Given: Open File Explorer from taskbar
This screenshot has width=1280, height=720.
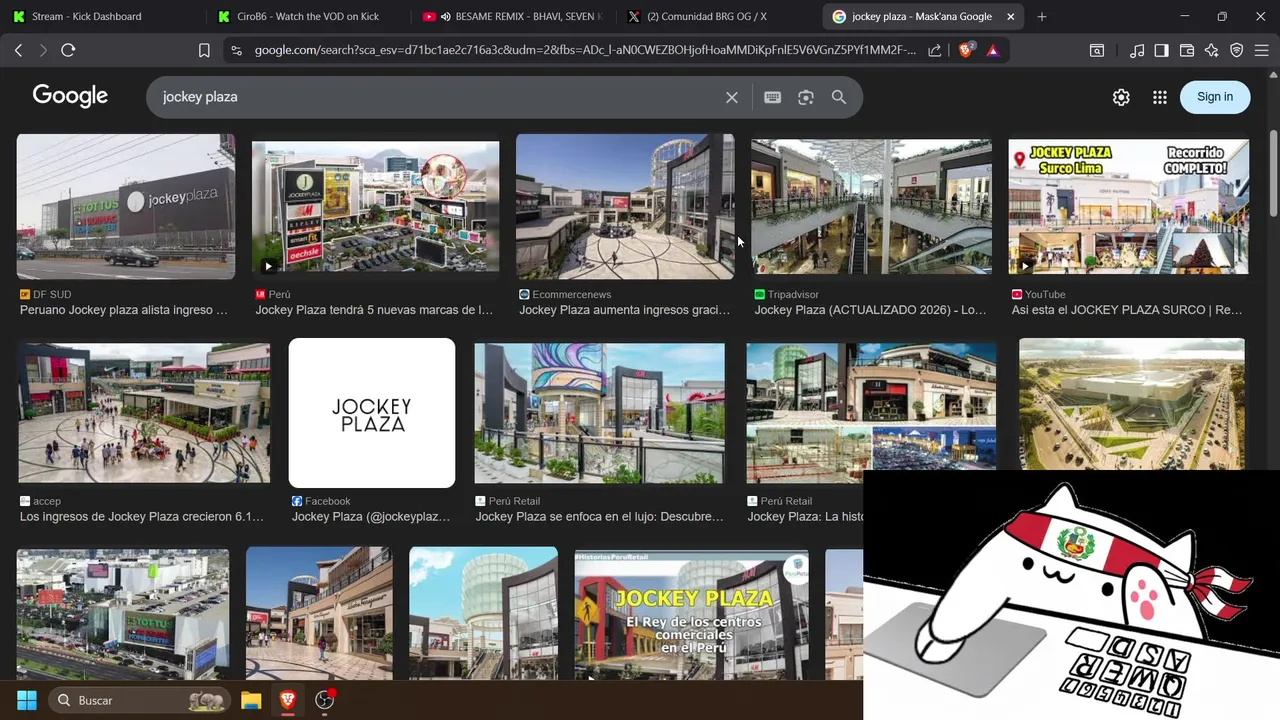Looking at the screenshot, I should (x=251, y=700).
